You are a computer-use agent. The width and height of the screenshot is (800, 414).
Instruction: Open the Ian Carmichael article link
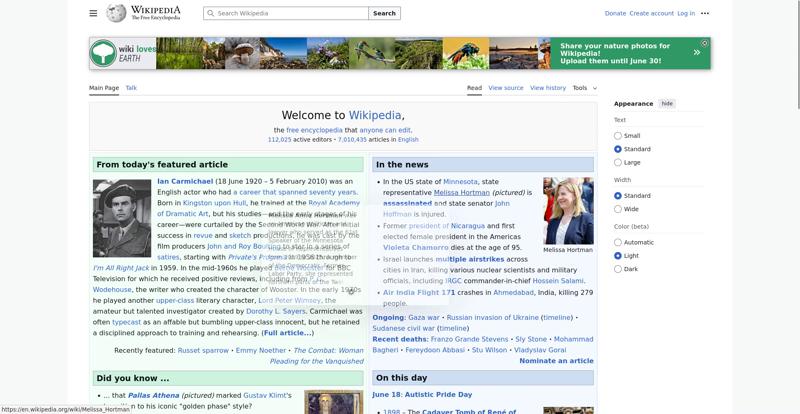185,181
